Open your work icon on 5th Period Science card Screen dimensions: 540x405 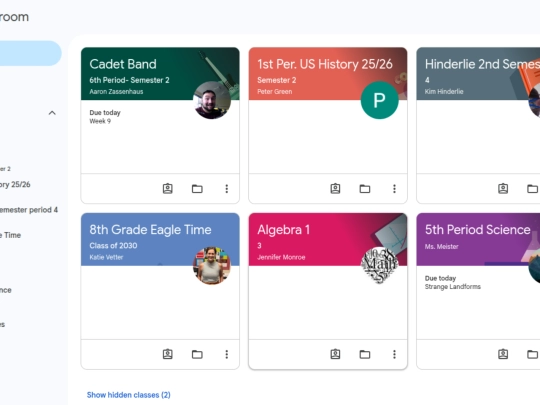(x=503, y=354)
